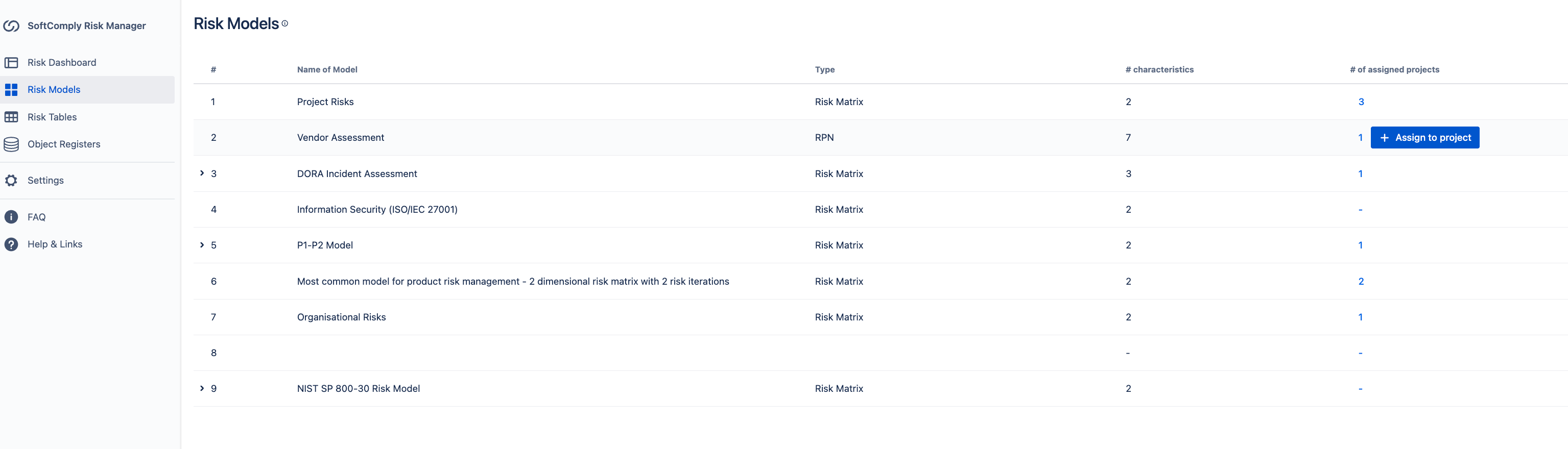The width and height of the screenshot is (1568, 449).
Task: Click info icon beside Risk Models title
Action: (285, 24)
